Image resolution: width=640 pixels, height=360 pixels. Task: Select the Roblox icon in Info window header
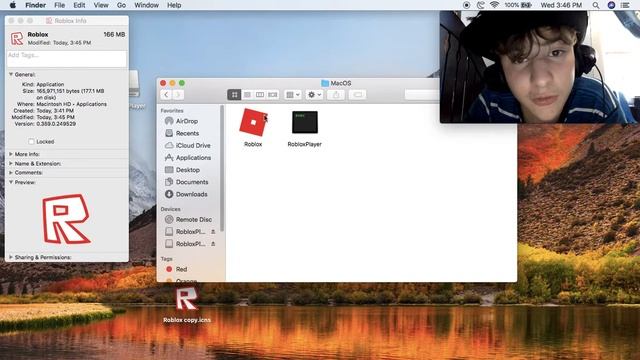[17, 38]
